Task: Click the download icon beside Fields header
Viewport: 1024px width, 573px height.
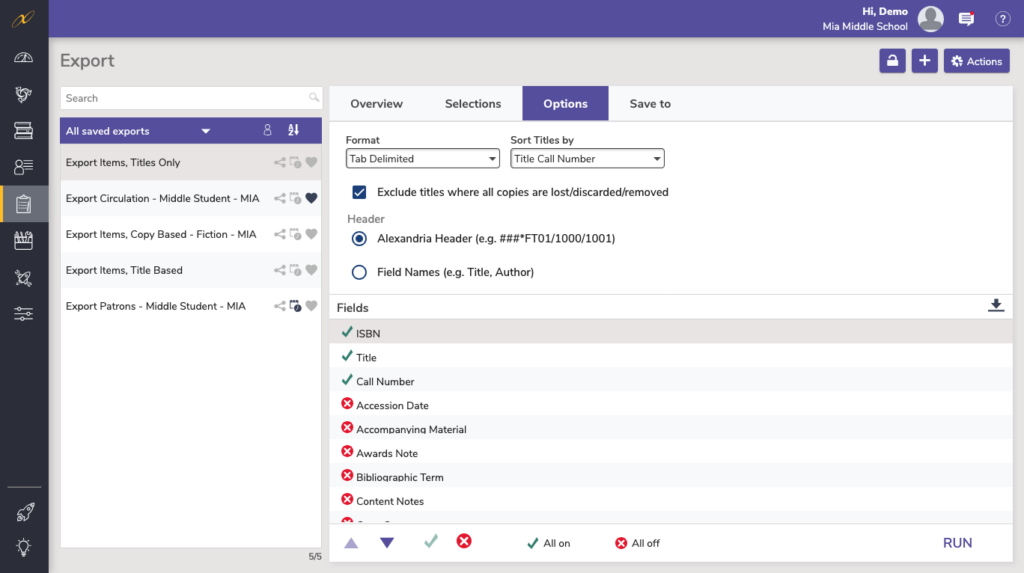Action: [x=995, y=306]
